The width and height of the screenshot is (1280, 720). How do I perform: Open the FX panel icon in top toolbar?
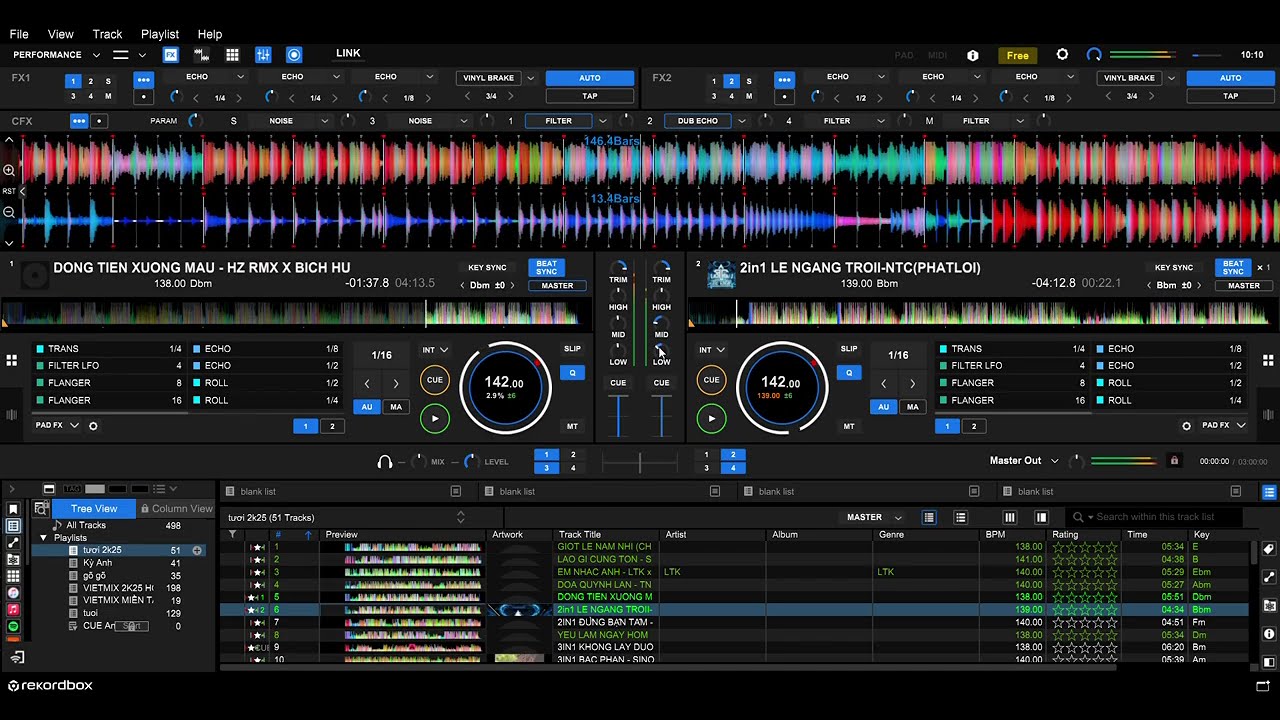(171, 55)
